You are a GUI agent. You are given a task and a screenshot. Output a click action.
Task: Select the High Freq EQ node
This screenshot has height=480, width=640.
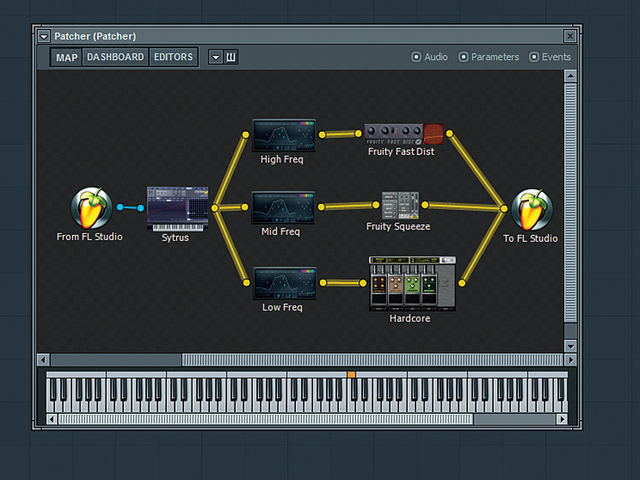284,135
